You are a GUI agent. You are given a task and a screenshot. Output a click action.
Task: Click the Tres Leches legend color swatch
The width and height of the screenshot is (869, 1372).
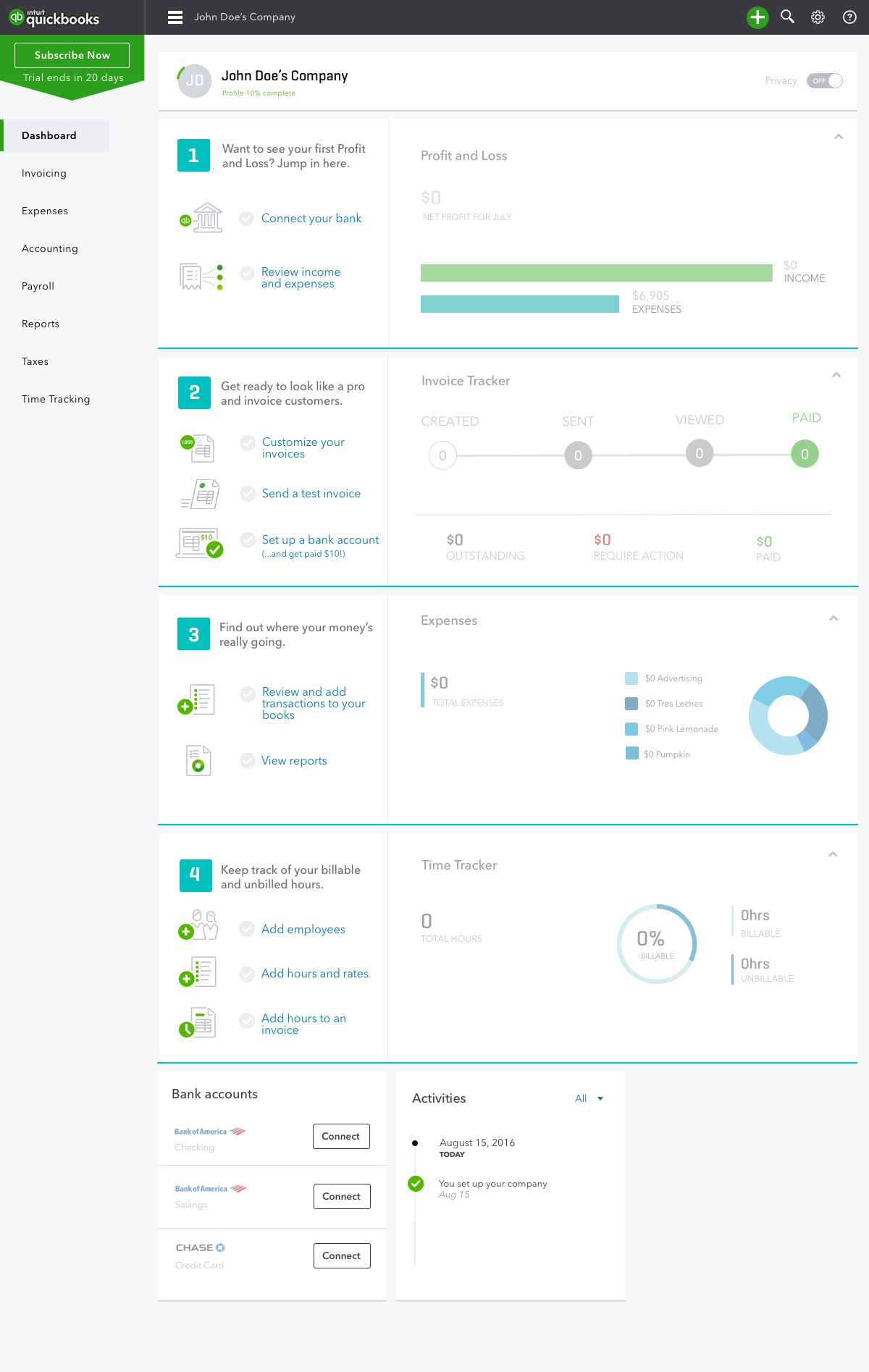631,704
